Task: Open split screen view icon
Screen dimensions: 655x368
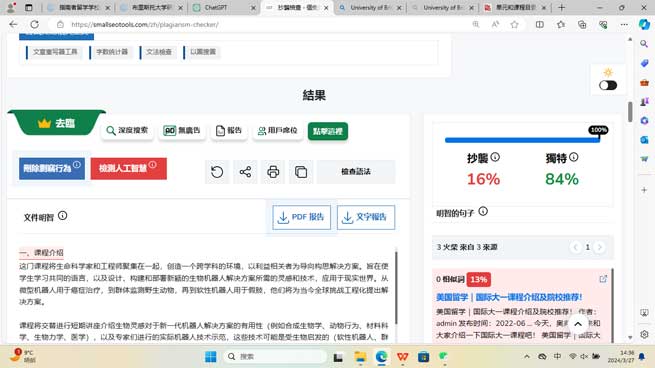Action: tap(540, 24)
